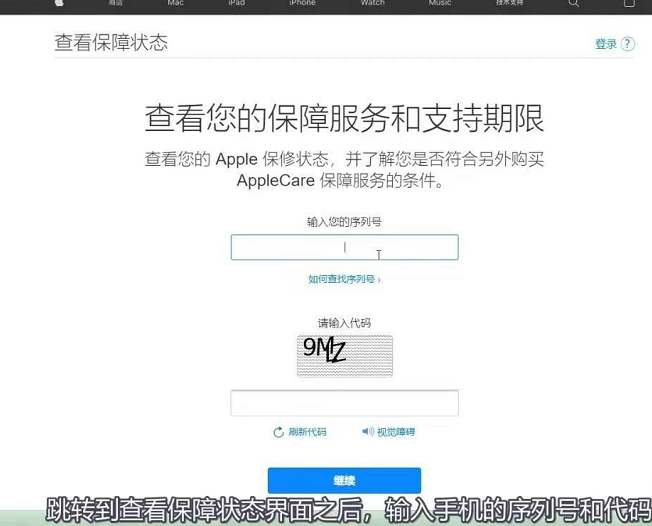
Task: Click the 视觉障碍 link
Action: point(396,432)
